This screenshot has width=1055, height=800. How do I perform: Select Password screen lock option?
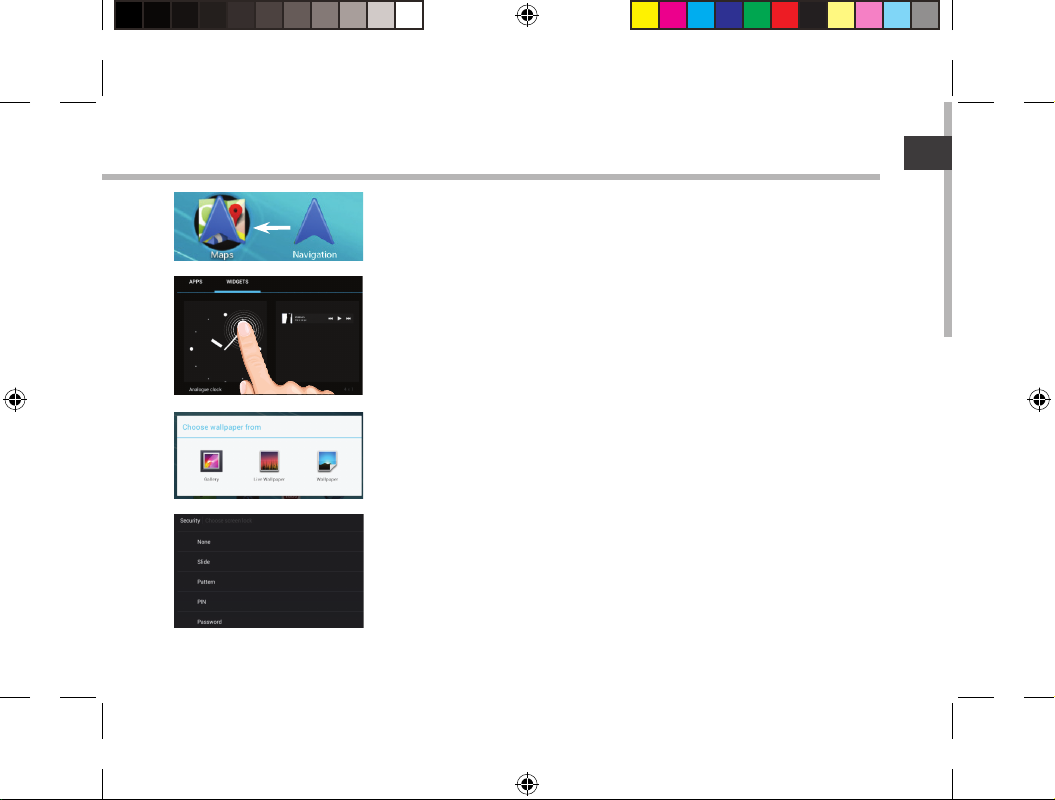coord(209,622)
